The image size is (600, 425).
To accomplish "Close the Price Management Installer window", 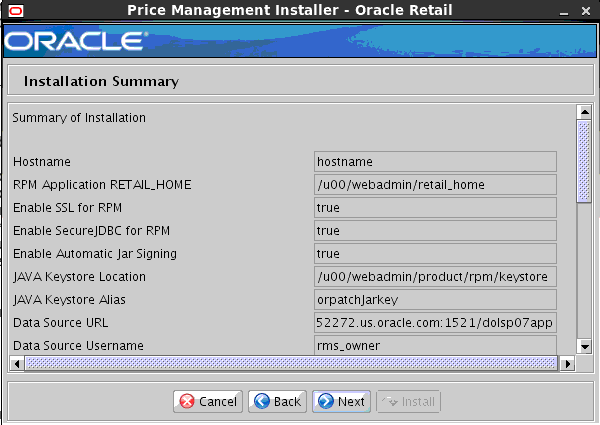I will [585, 11].
